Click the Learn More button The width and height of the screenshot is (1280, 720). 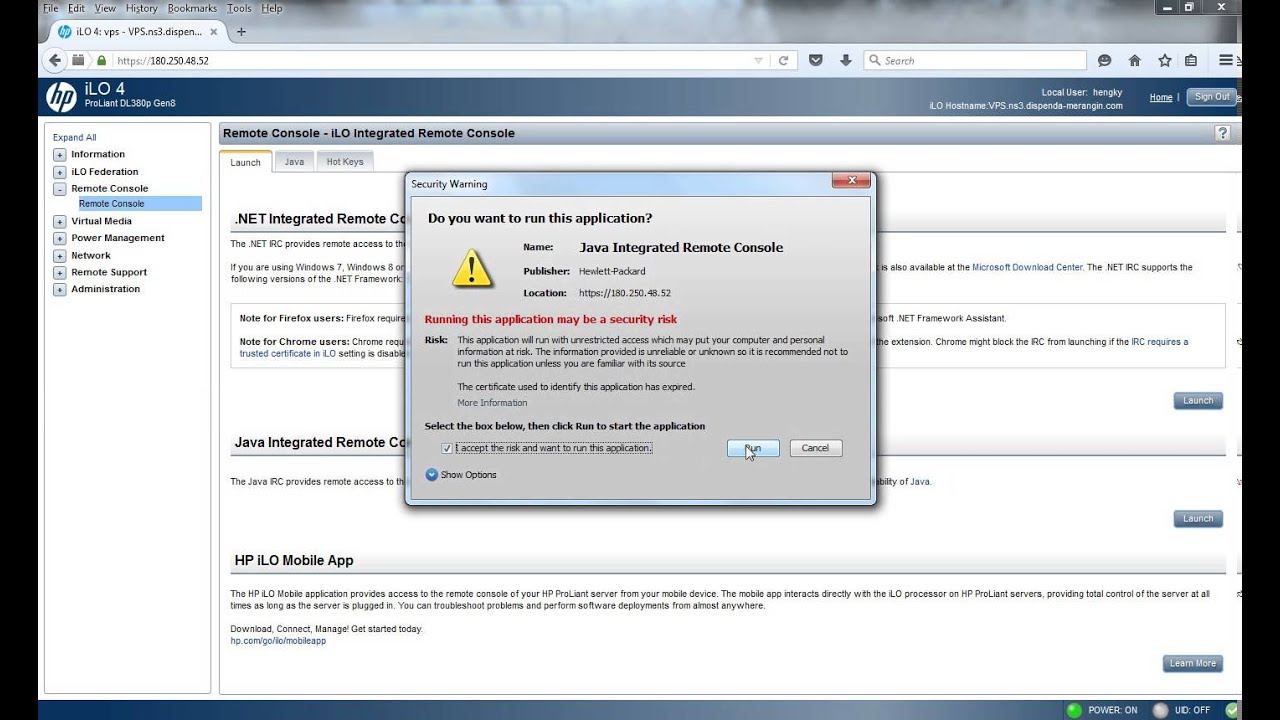(x=1193, y=663)
